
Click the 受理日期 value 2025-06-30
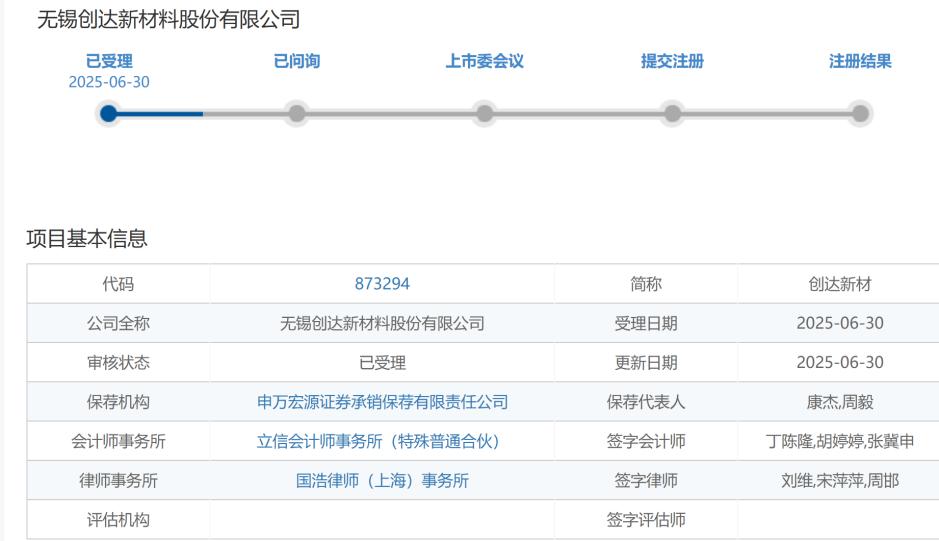(840, 324)
